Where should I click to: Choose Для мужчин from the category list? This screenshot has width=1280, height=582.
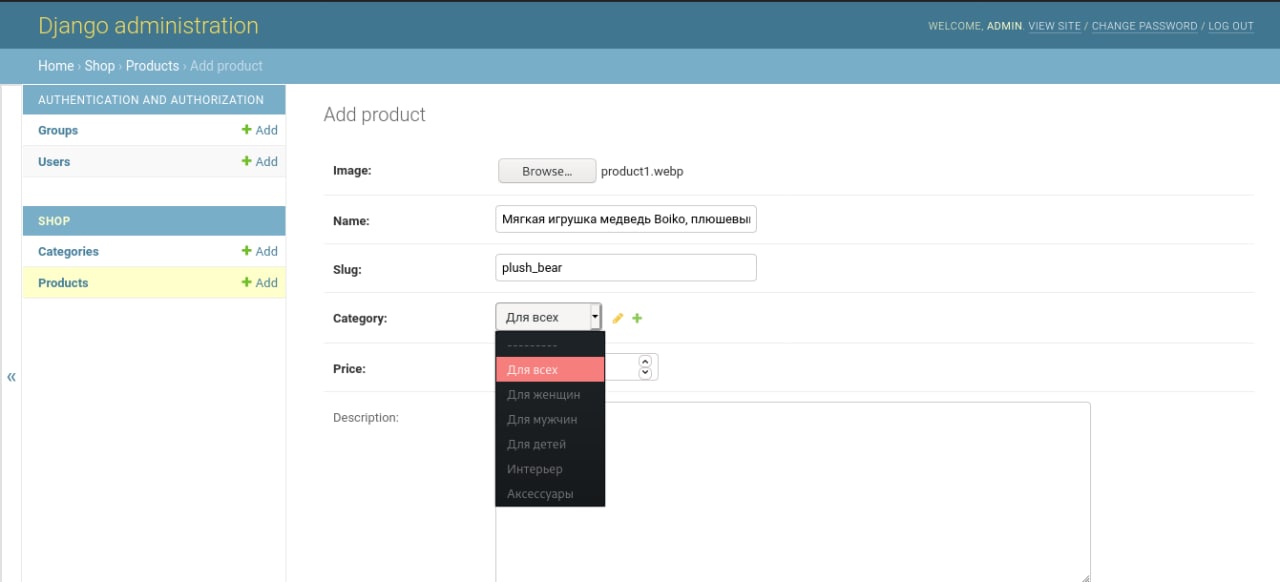coord(550,419)
